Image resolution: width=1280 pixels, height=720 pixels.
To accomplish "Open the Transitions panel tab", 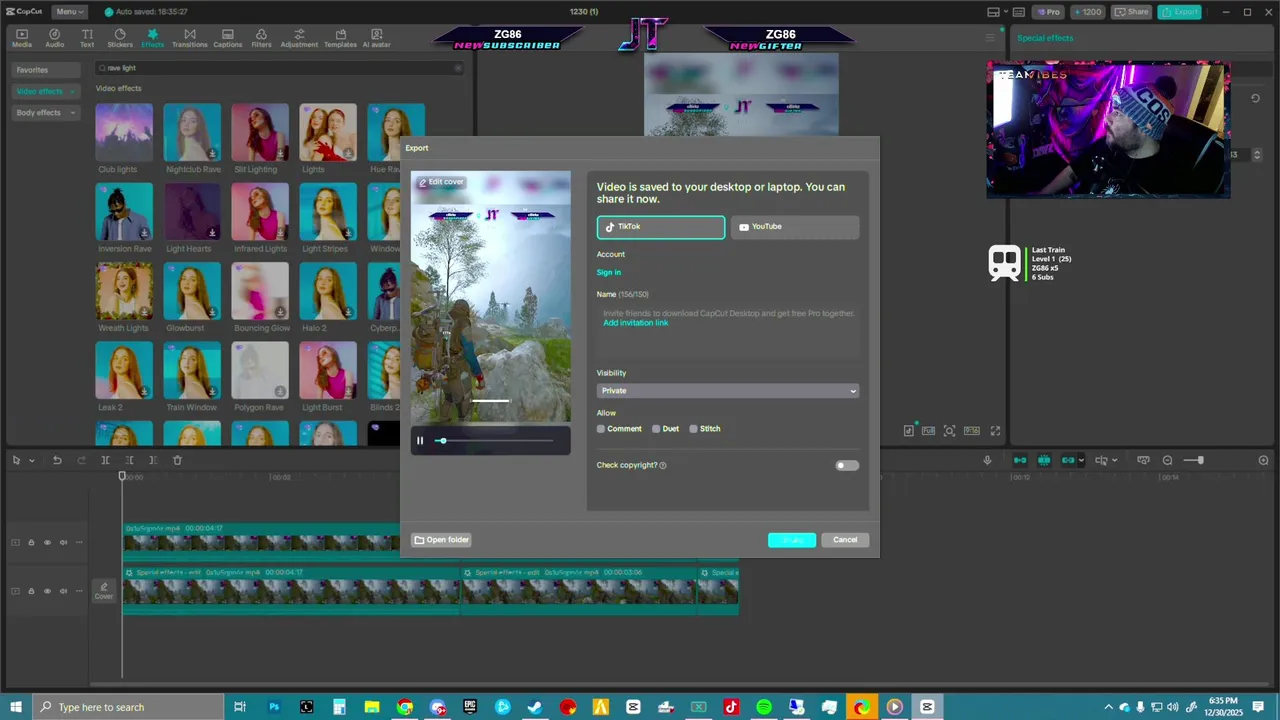I will coord(189,38).
